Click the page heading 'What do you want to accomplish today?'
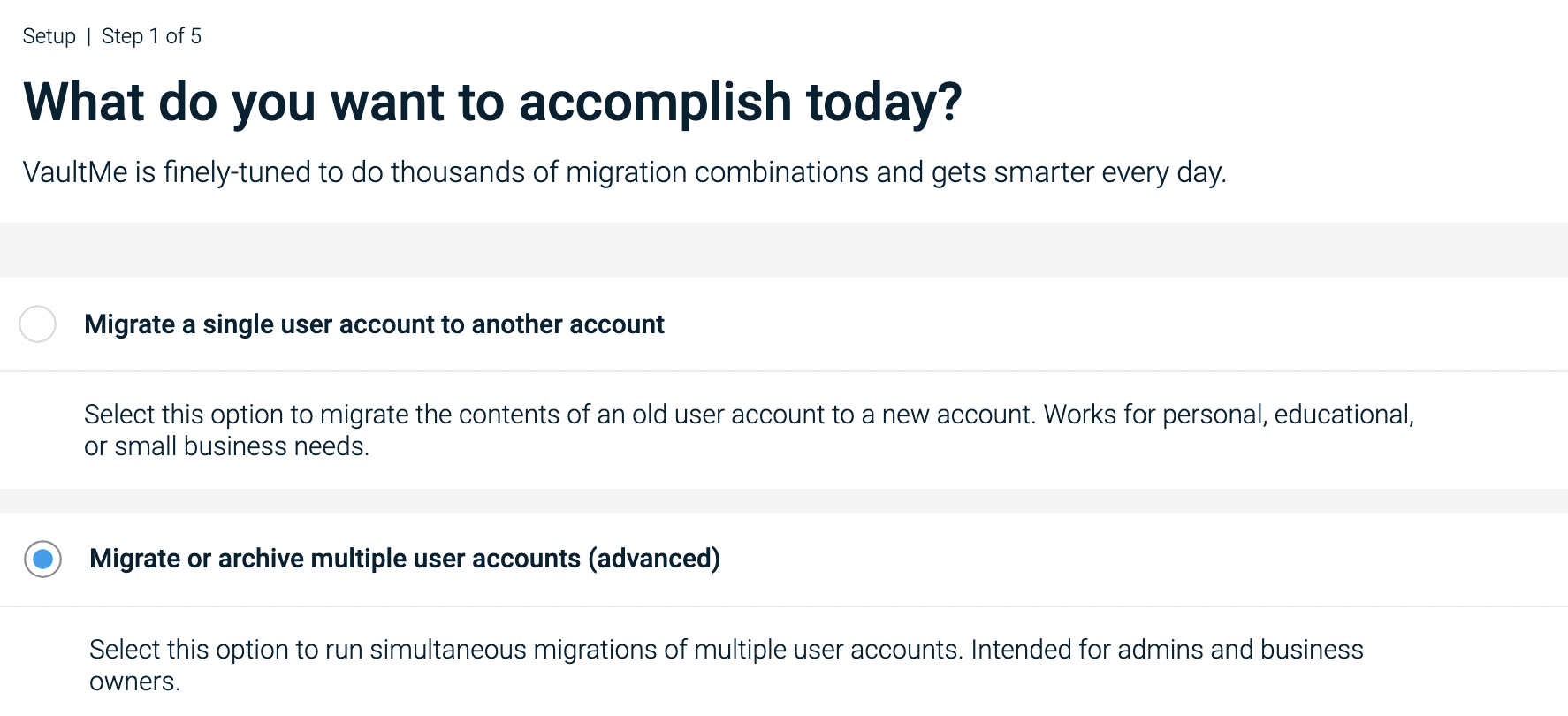 click(x=492, y=102)
